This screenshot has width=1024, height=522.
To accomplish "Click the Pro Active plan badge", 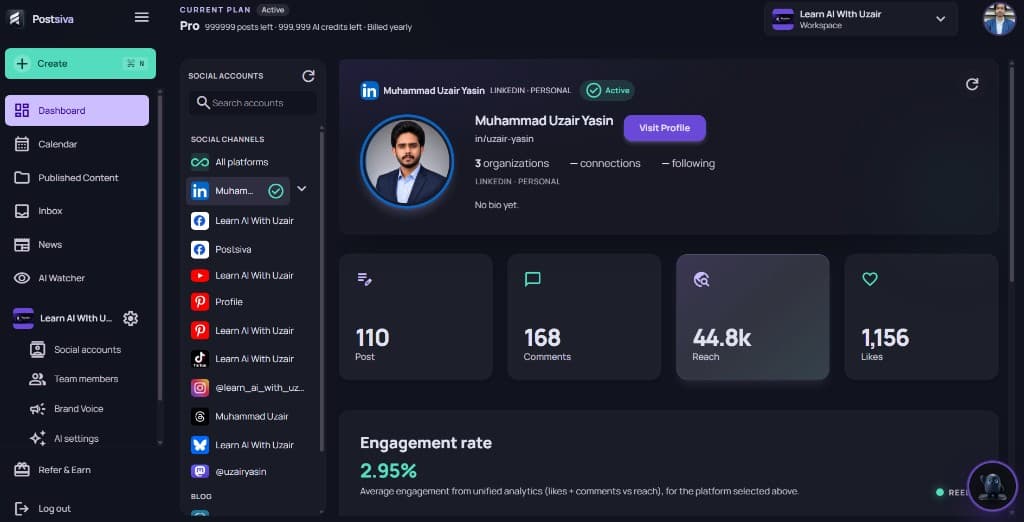I will coord(273,10).
